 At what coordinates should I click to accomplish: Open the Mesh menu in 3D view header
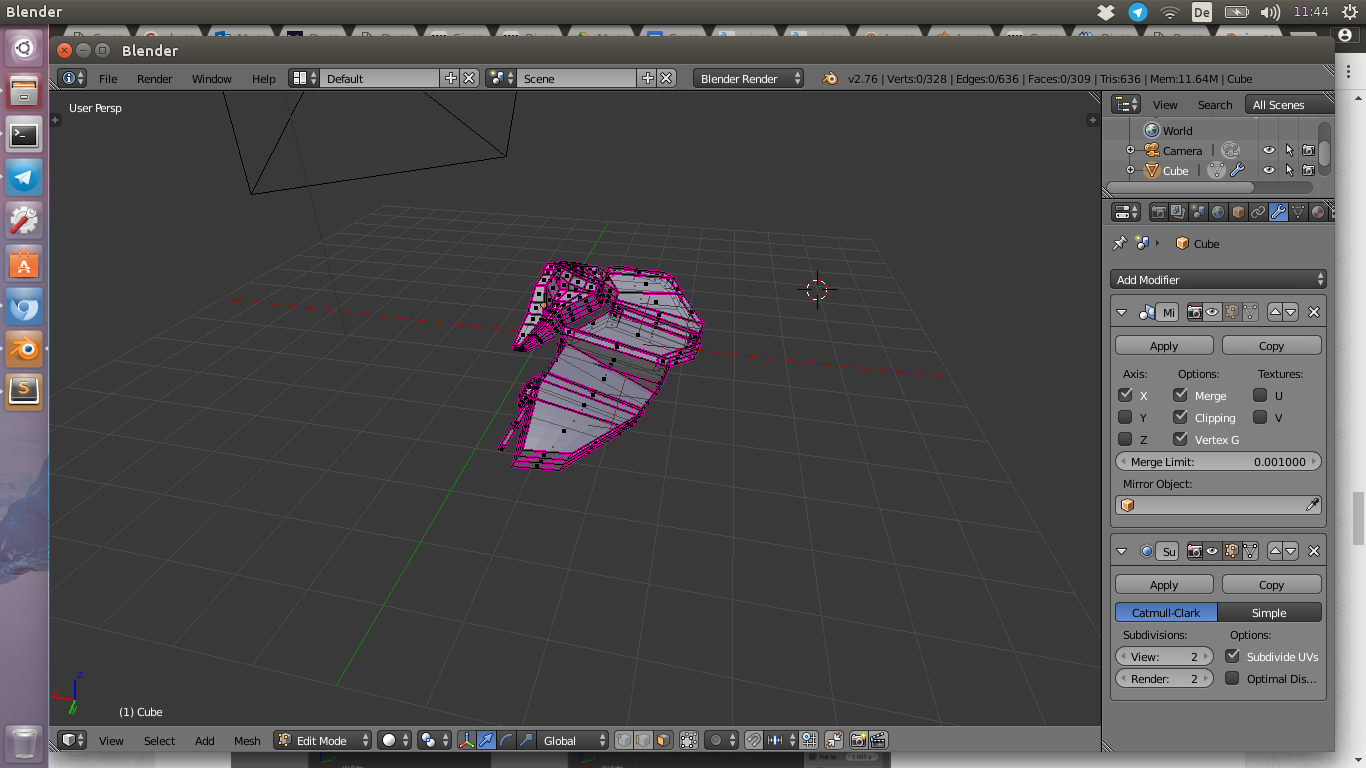[247, 741]
